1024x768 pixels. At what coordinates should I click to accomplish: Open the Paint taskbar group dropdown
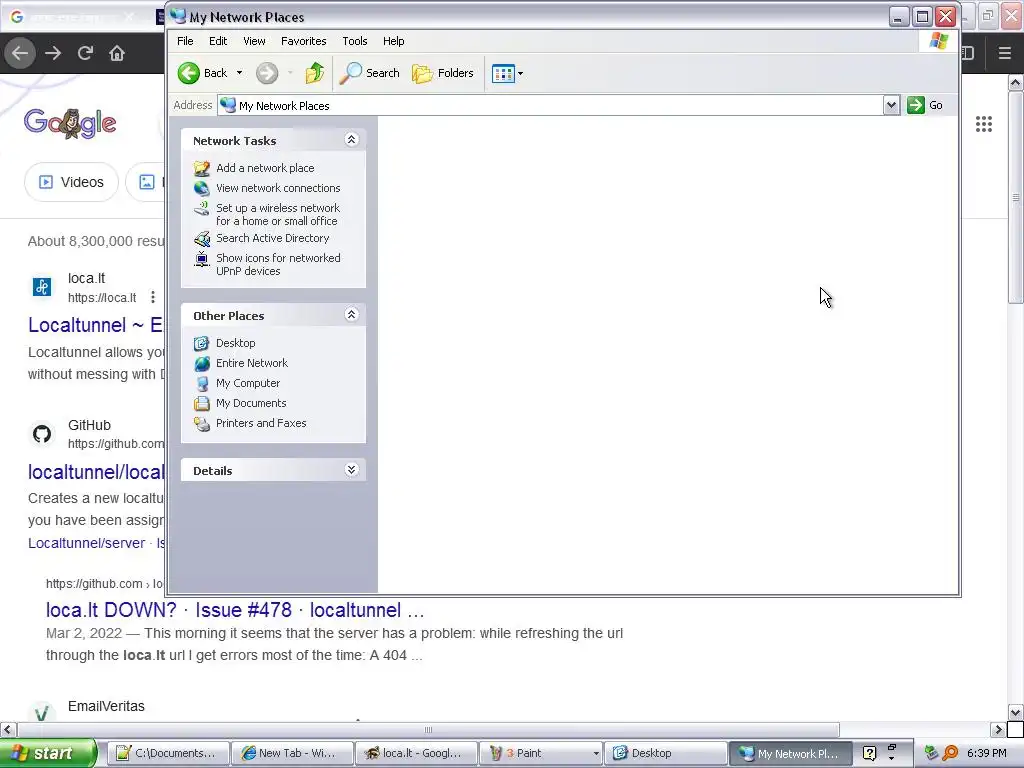(x=596, y=754)
